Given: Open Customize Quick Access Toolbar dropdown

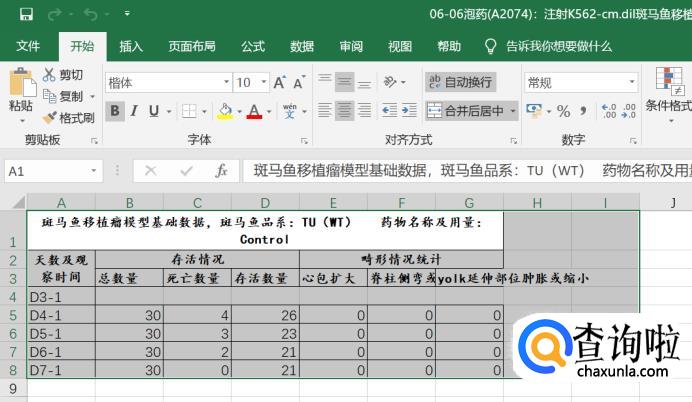Looking at the screenshot, I should click(x=127, y=14).
